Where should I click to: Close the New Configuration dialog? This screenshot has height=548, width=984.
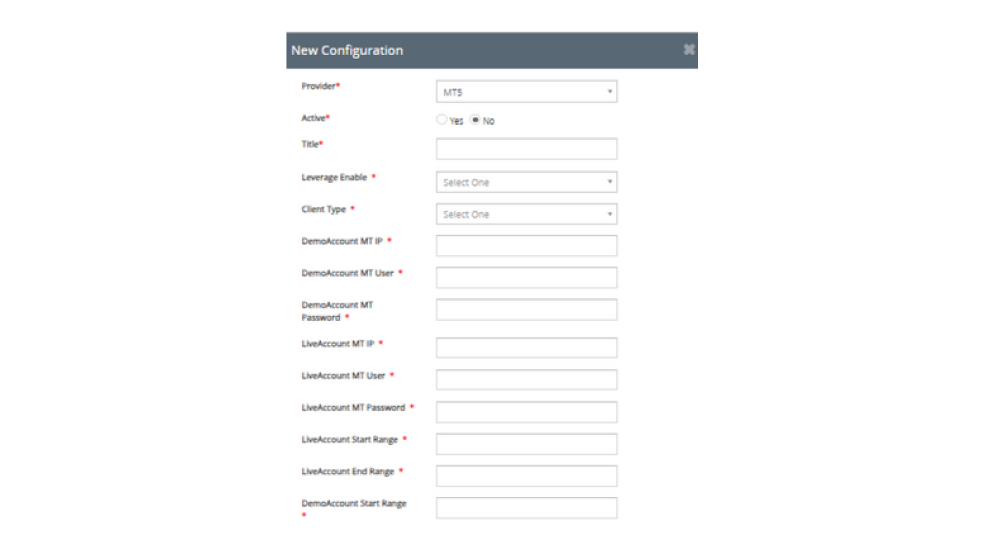tap(689, 49)
